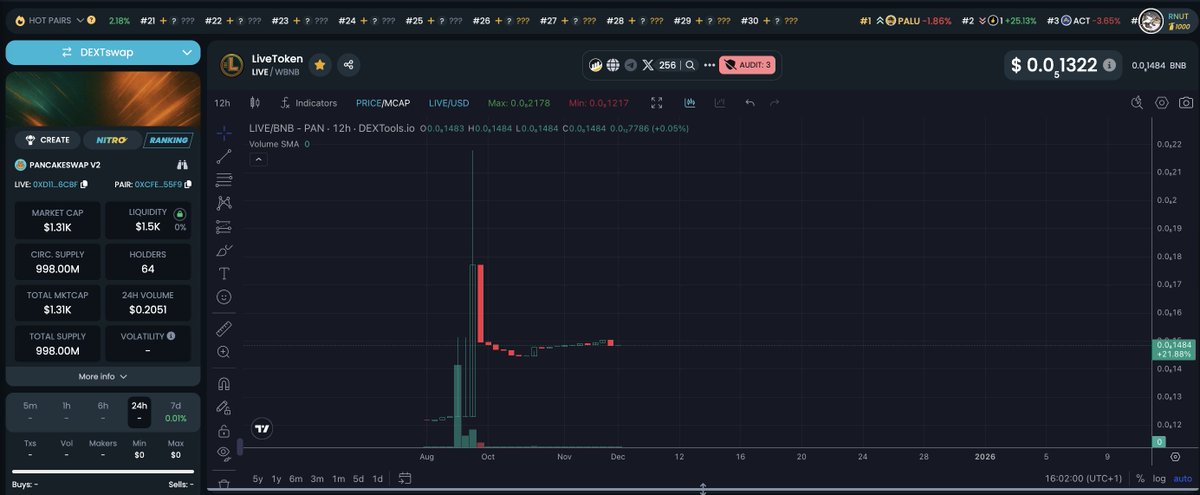
Task: Select the pattern drawing tool
Action: 224,203
